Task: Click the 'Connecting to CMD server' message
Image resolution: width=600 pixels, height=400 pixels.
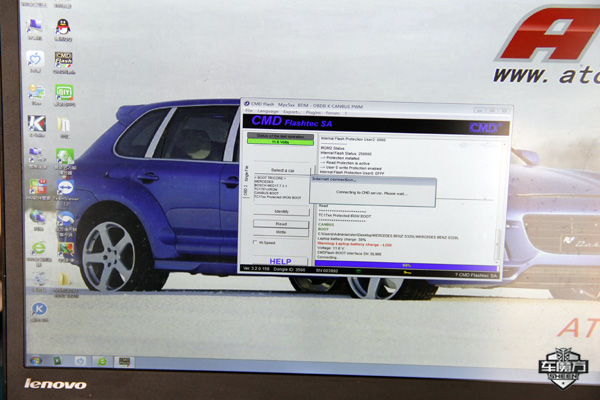Action: 372,193
